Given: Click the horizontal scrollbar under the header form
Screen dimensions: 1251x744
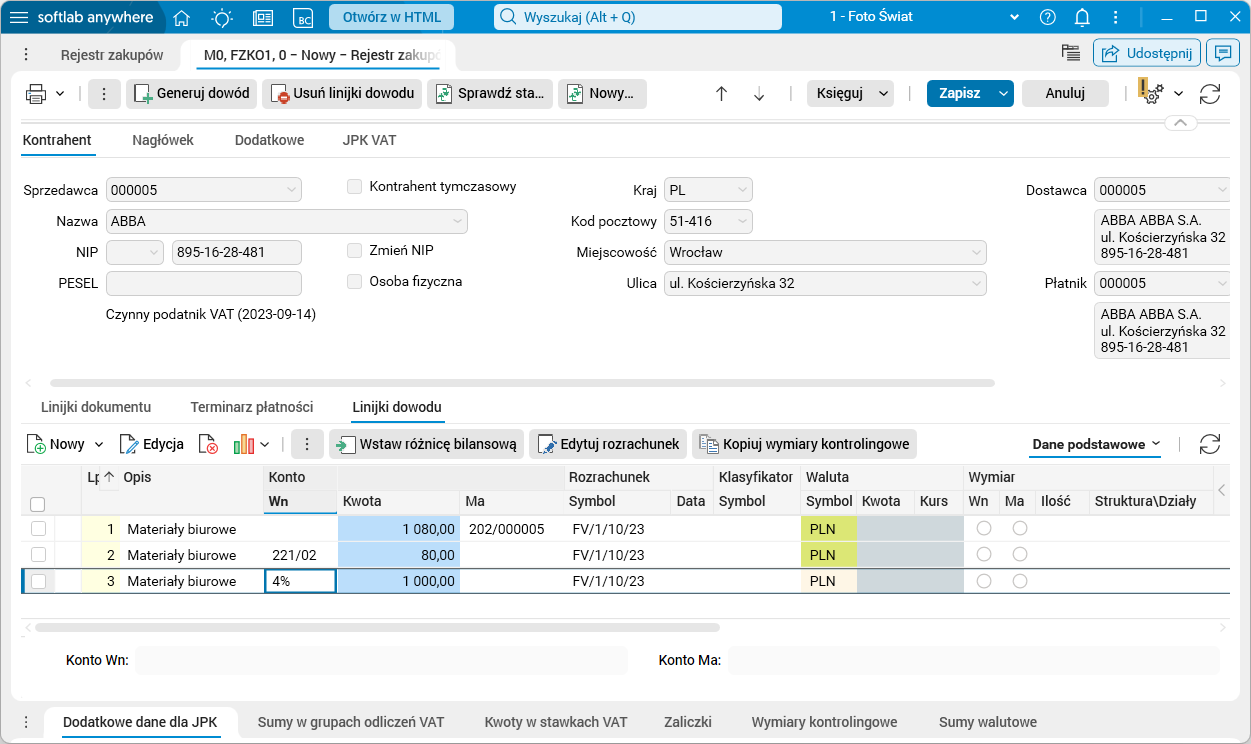Looking at the screenshot, I should 522,383.
